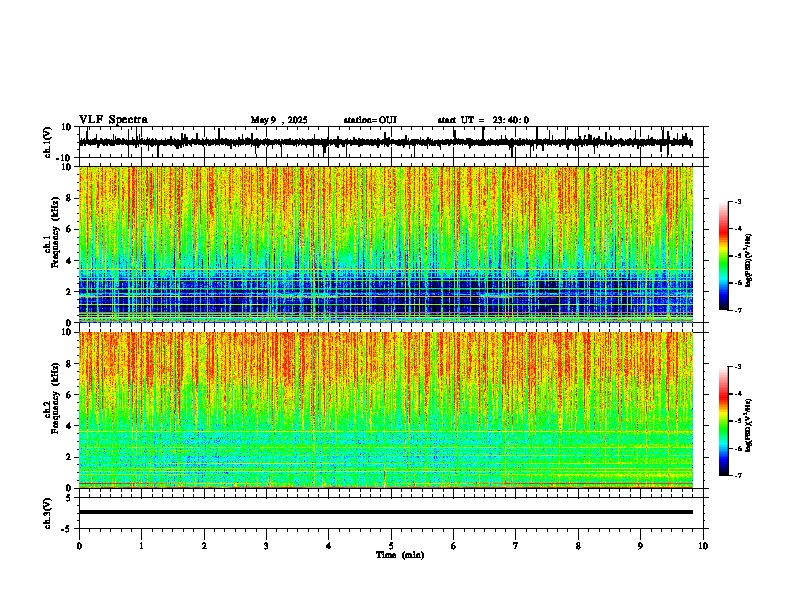Screen dimensions: 792x612
Task: Click the 8 tick on Time axis
Action: (x=578, y=546)
